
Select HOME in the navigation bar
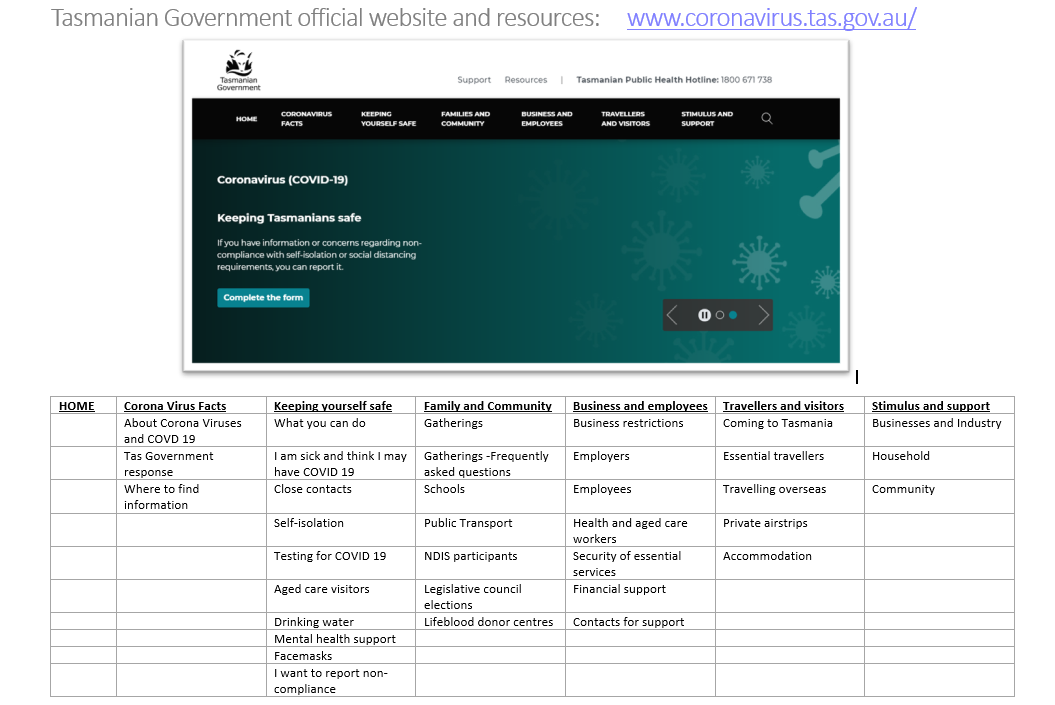pos(246,118)
